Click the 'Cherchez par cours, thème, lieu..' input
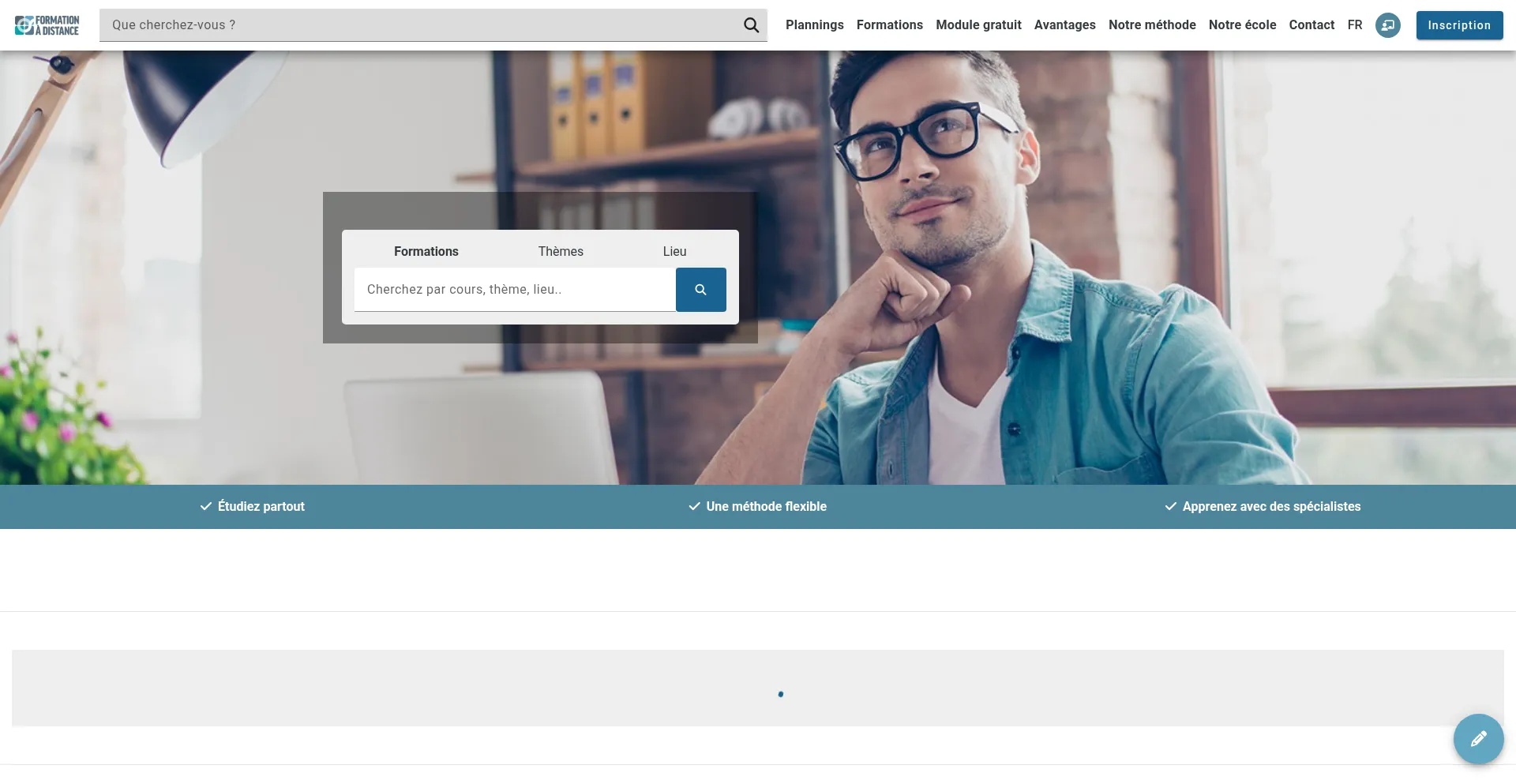 point(514,290)
